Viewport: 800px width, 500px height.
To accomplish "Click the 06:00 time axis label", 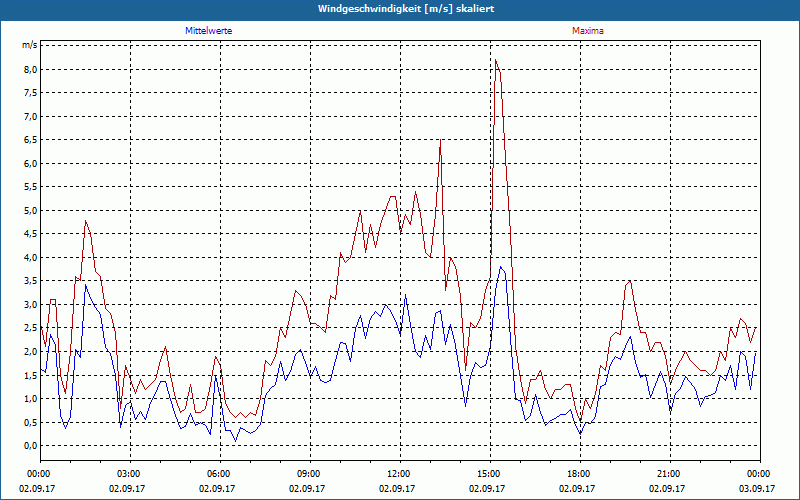I will click(218, 474).
